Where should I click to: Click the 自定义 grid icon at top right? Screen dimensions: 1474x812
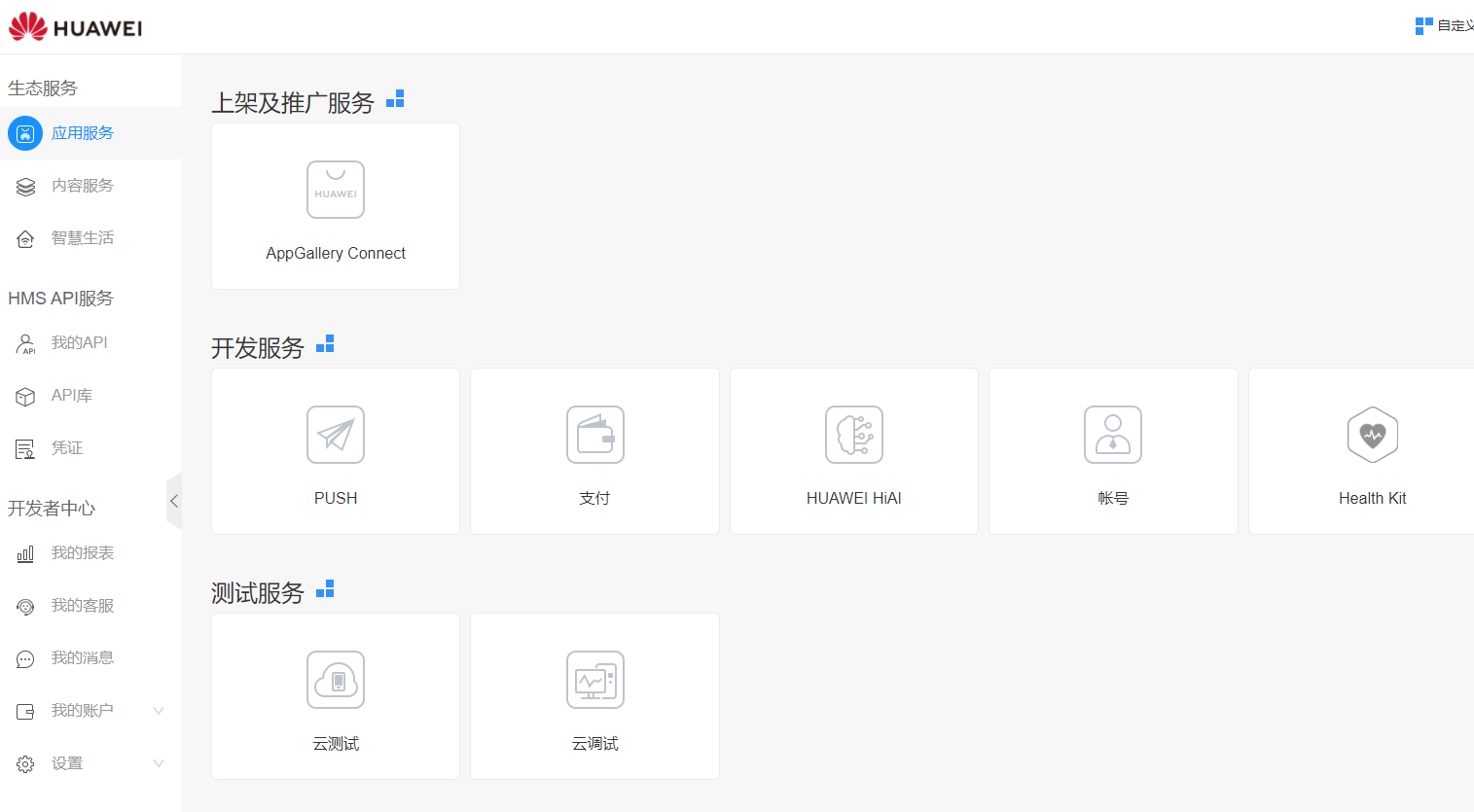click(1424, 26)
